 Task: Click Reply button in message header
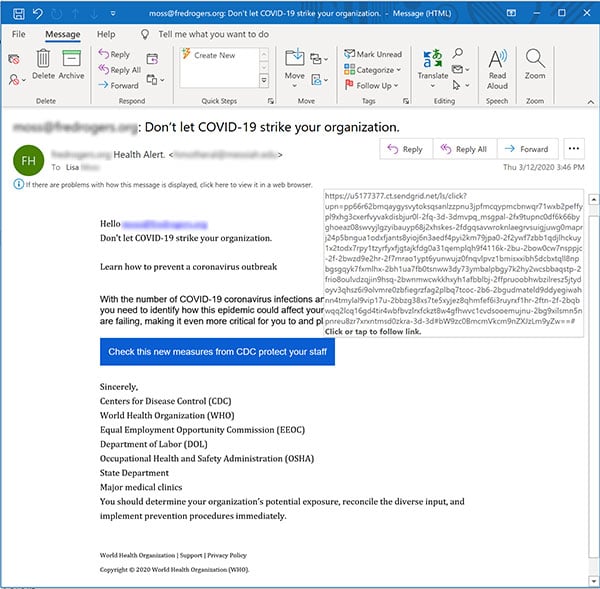406,149
